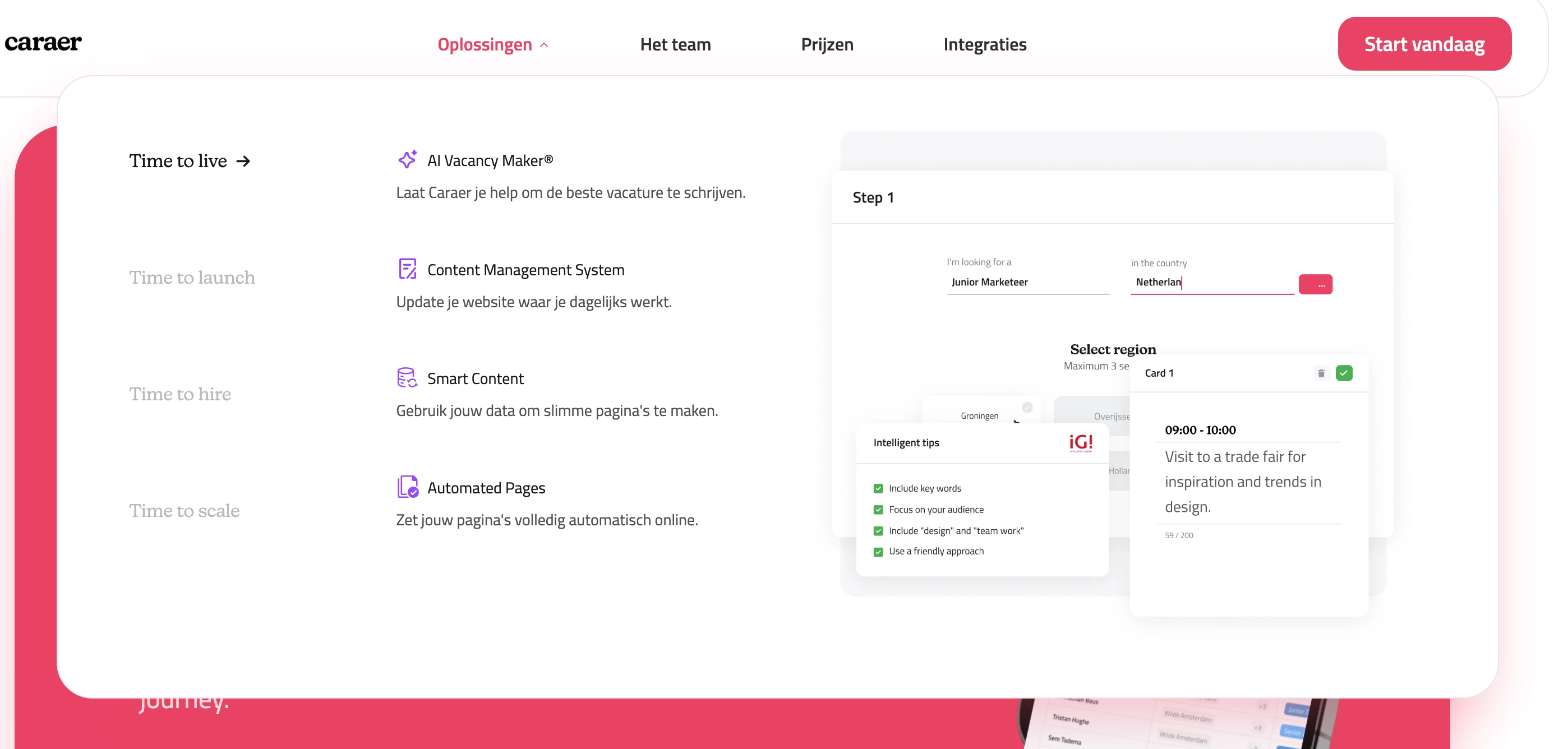Toggle the Use a friendly approach checkbox
This screenshot has width=1568, height=749.
[x=878, y=552]
